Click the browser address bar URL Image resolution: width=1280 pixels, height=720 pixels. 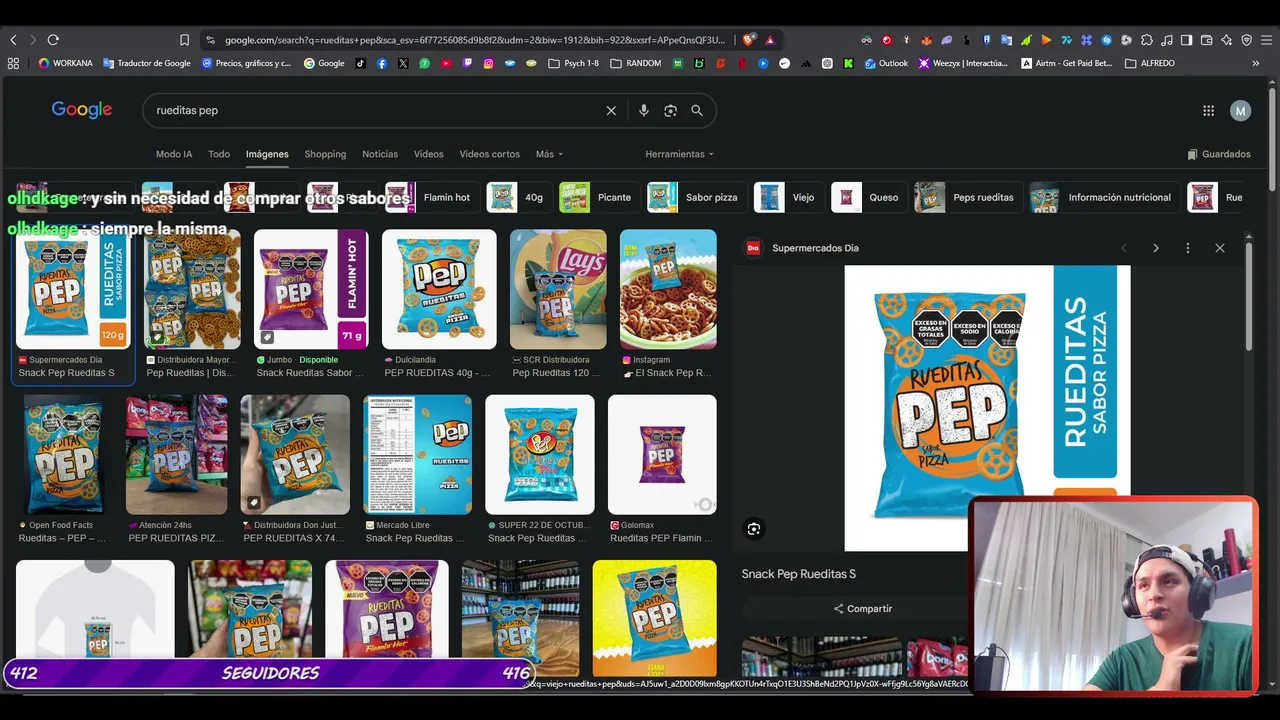(x=474, y=40)
